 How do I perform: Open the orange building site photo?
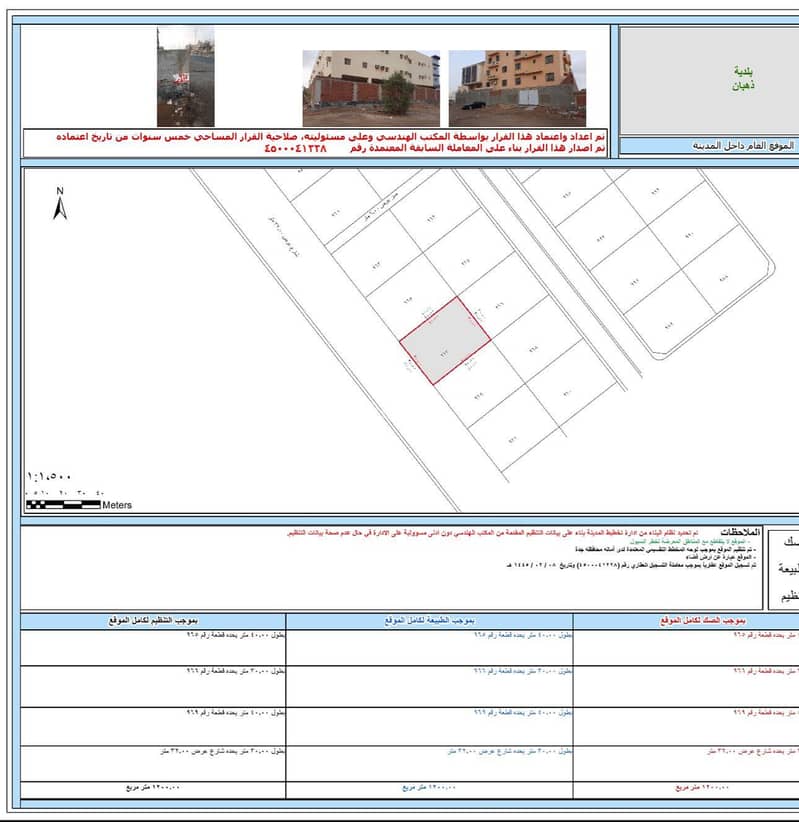[517, 88]
